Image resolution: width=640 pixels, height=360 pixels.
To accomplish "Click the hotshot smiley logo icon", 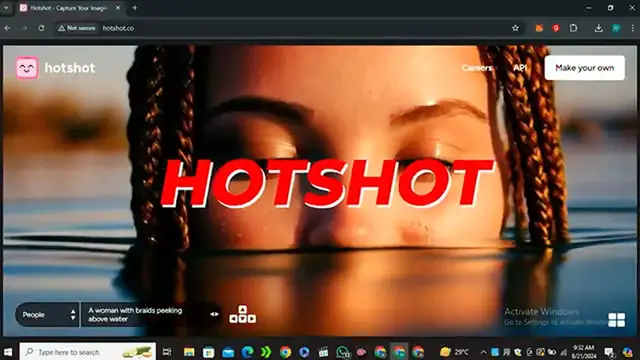I will tap(27, 68).
